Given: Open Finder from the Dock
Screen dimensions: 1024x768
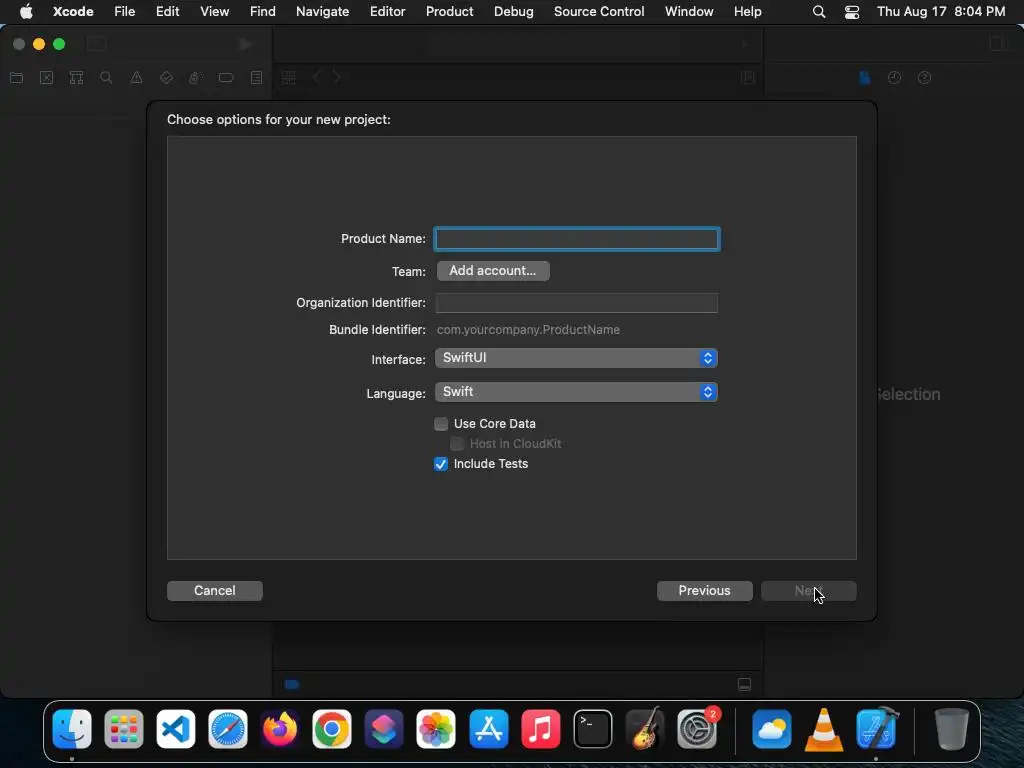Looking at the screenshot, I should pyautogui.click(x=72, y=729).
